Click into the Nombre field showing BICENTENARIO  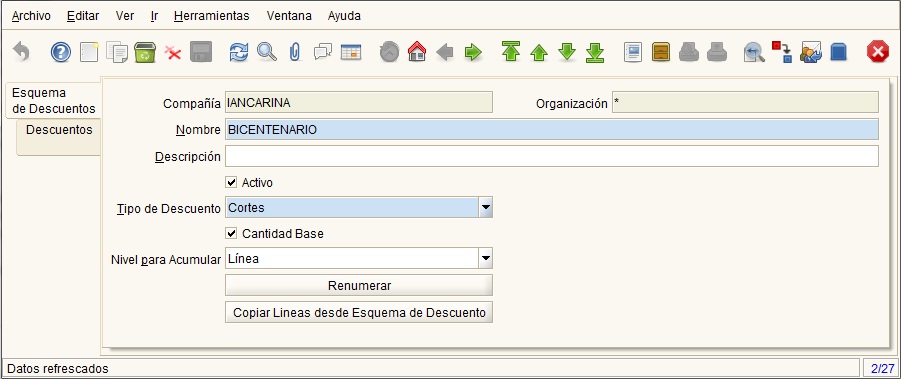click(x=552, y=129)
